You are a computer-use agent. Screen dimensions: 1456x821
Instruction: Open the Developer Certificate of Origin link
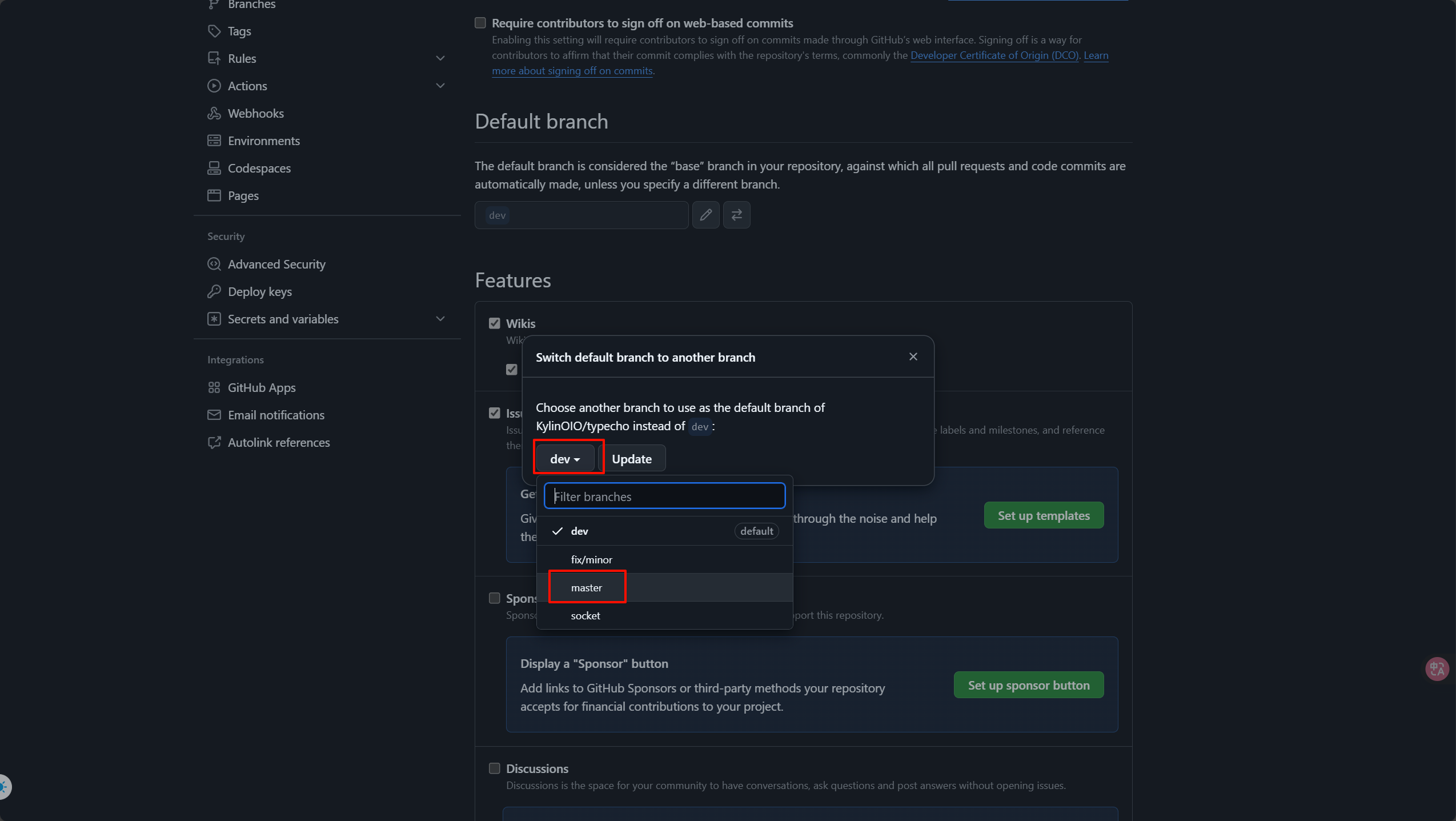(994, 55)
